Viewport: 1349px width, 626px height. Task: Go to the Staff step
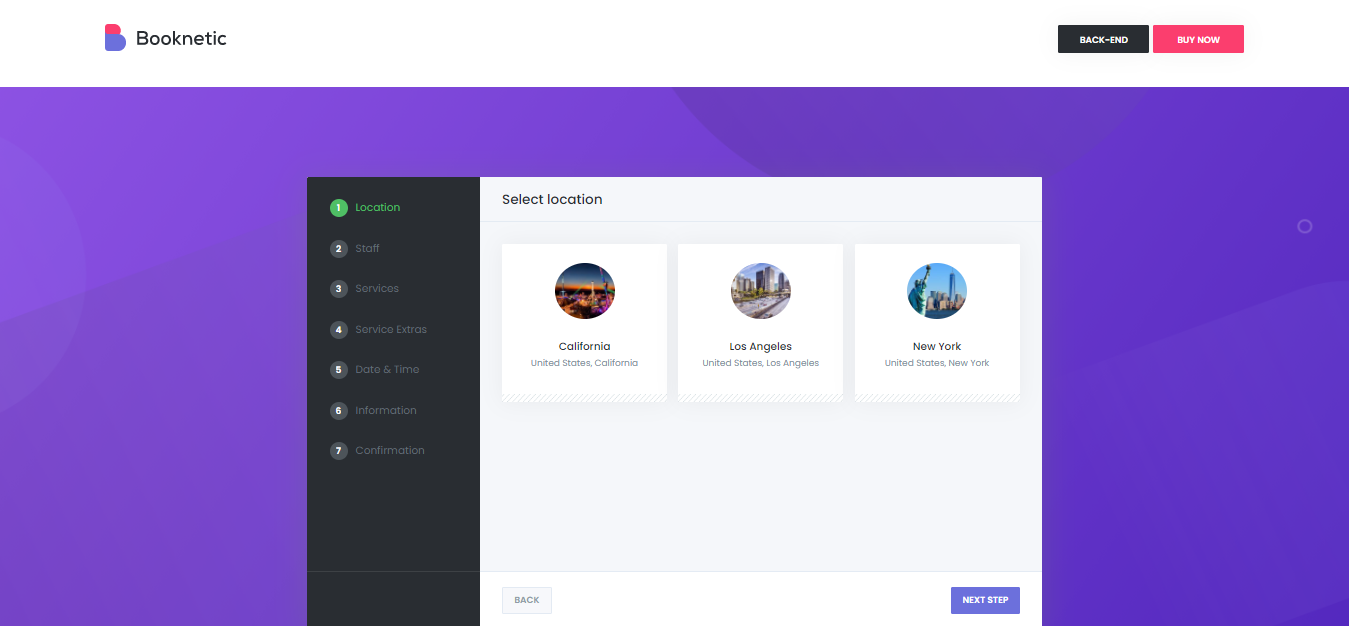367,248
